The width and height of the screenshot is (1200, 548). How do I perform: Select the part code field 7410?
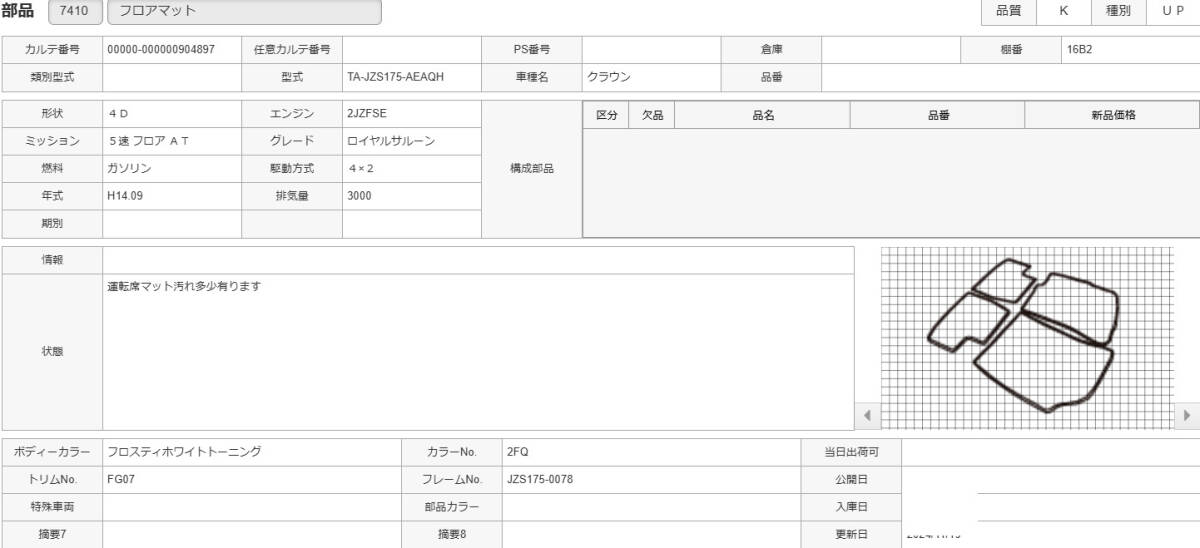73,11
